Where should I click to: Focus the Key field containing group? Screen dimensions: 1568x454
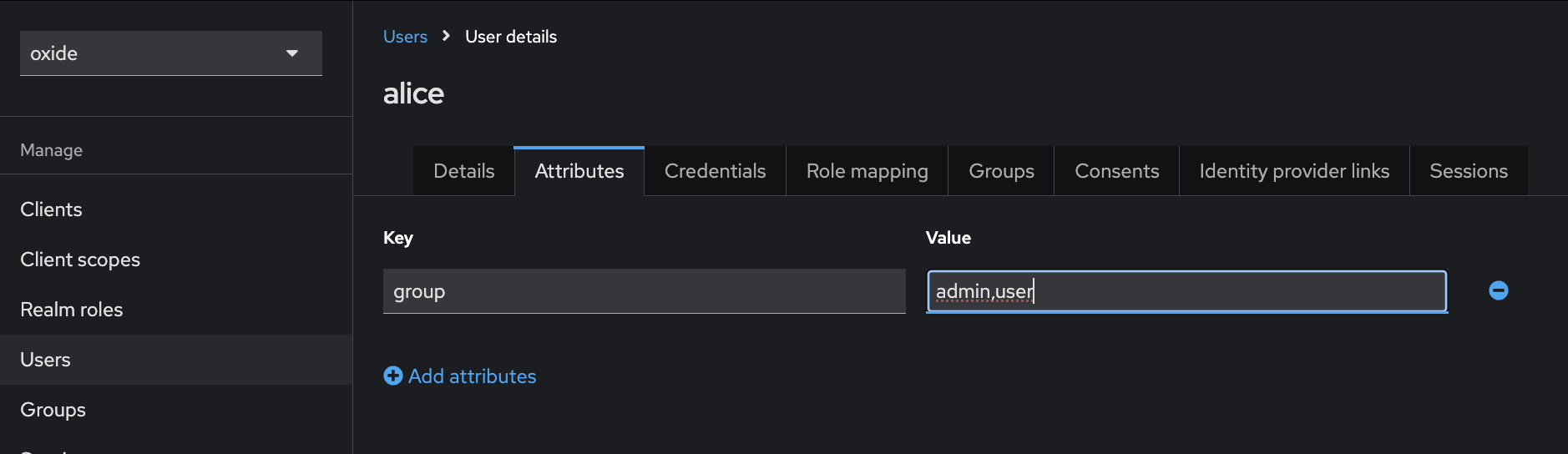(644, 291)
